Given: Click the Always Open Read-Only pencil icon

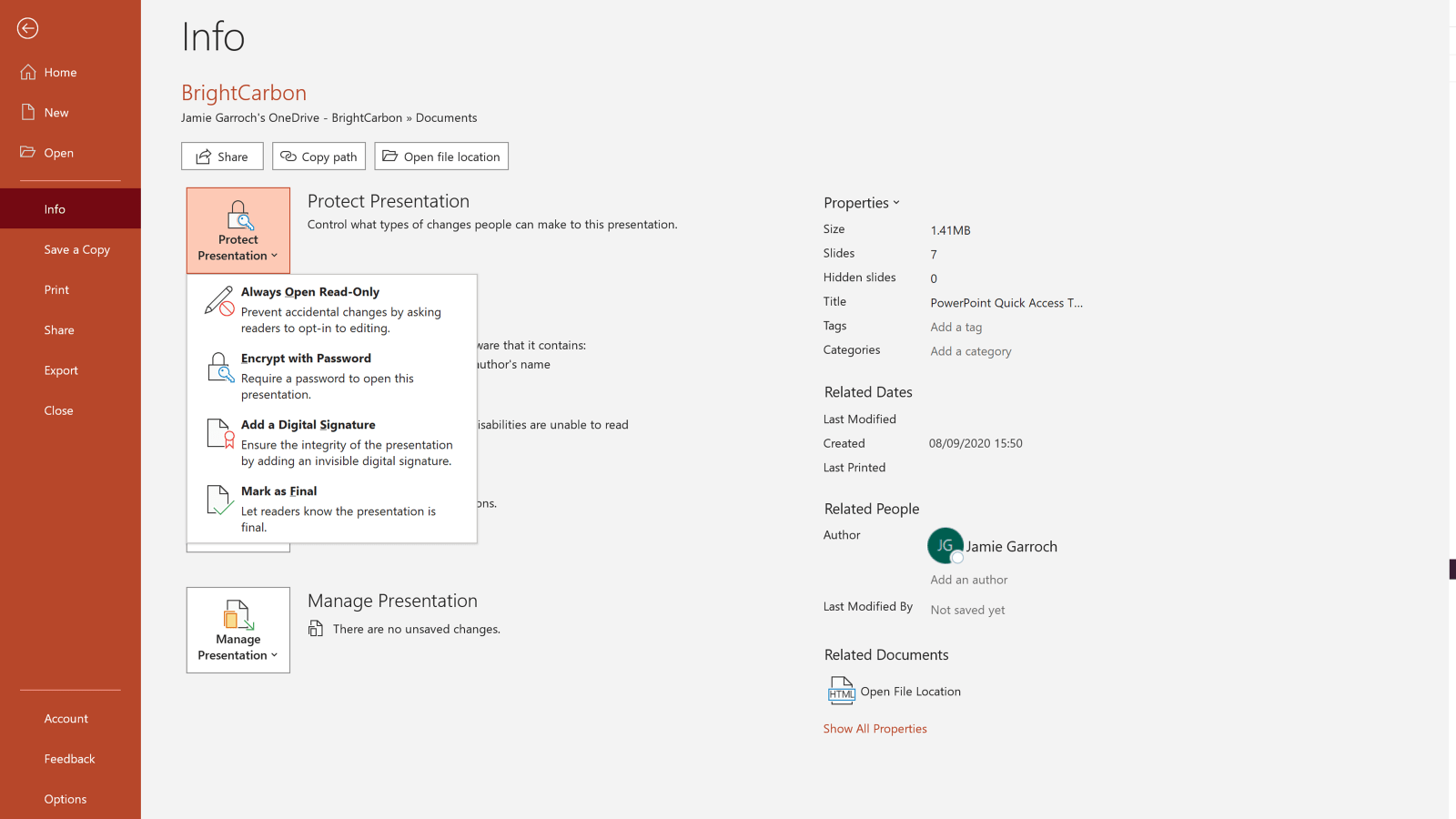Looking at the screenshot, I should (x=219, y=301).
